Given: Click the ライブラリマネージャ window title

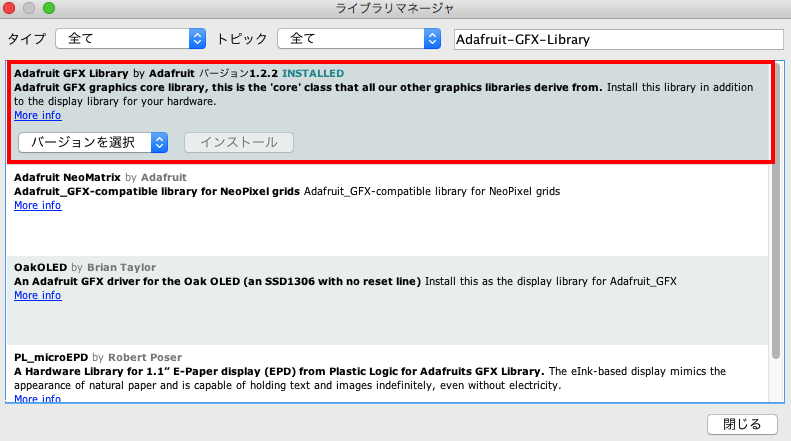Looking at the screenshot, I should pos(395,9).
